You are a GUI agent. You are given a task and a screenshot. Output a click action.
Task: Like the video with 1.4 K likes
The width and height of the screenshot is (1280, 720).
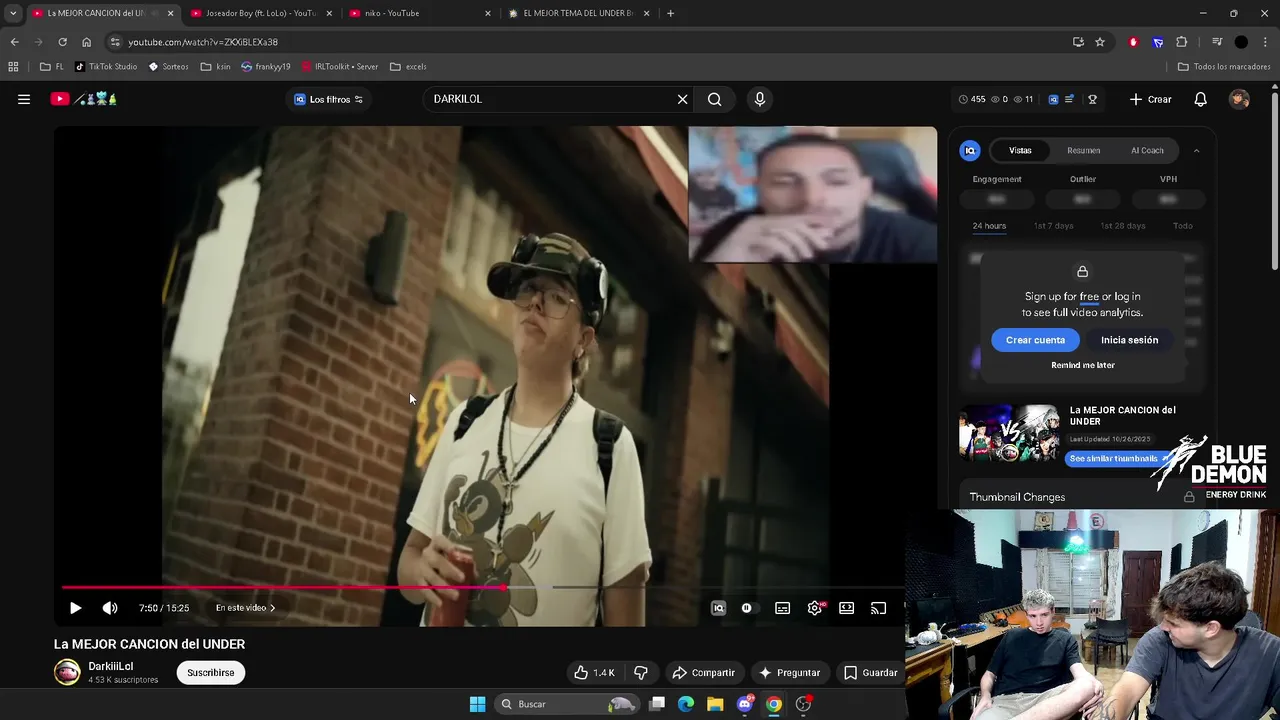594,673
